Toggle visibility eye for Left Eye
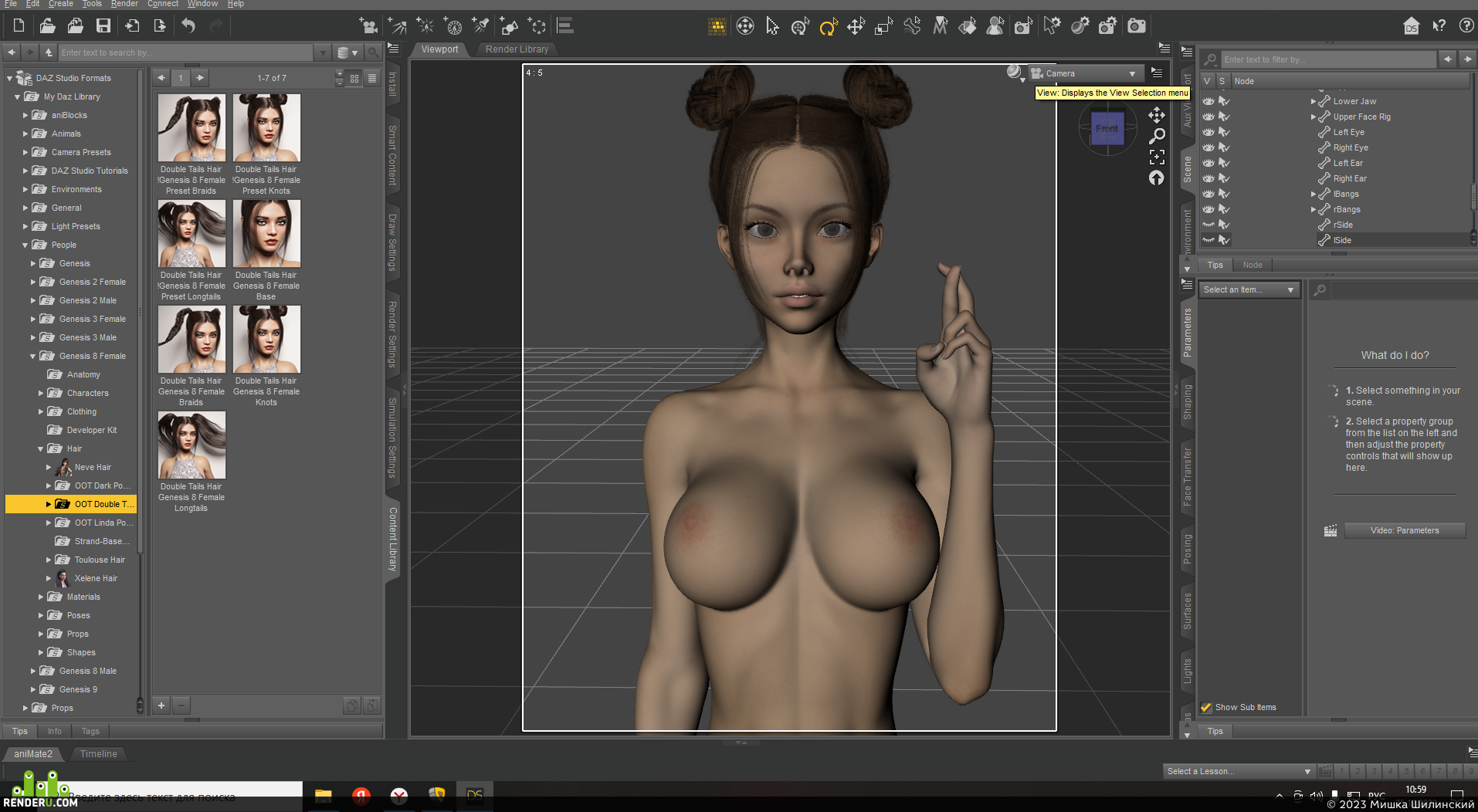This screenshot has width=1478, height=812. pyautogui.click(x=1209, y=132)
